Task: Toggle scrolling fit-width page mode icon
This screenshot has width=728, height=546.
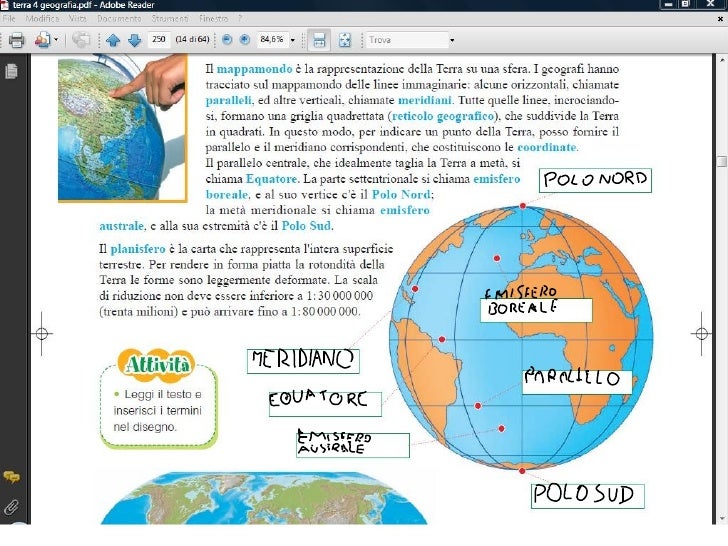Action: click(x=319, y=40)
